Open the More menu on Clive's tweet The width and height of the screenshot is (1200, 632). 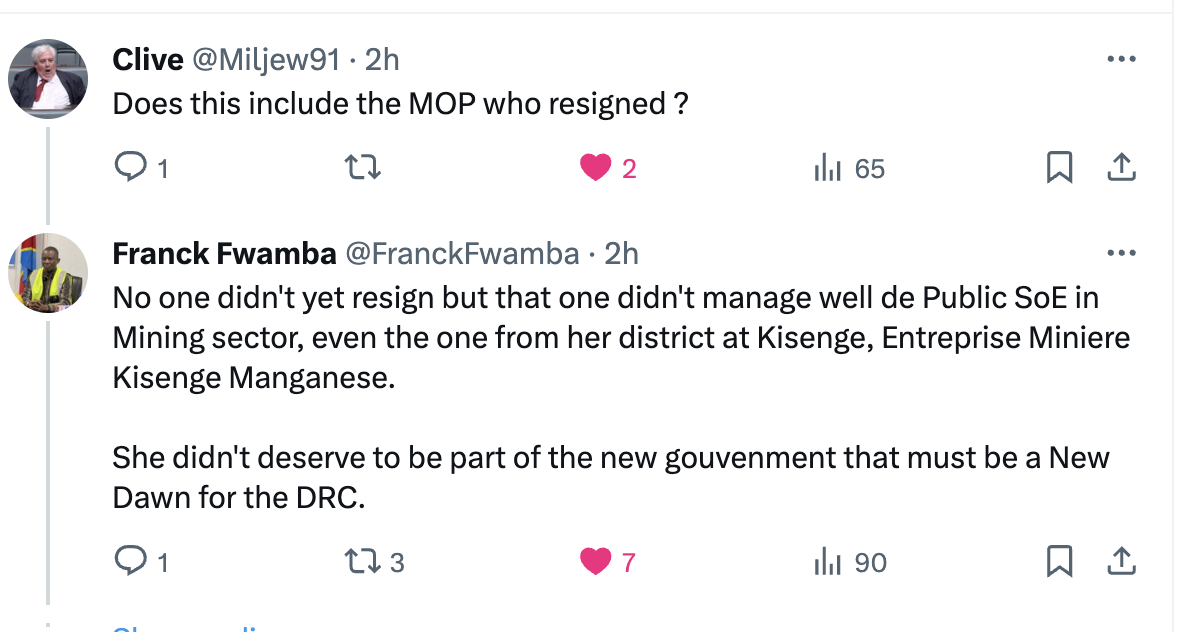click(1121, 60)
